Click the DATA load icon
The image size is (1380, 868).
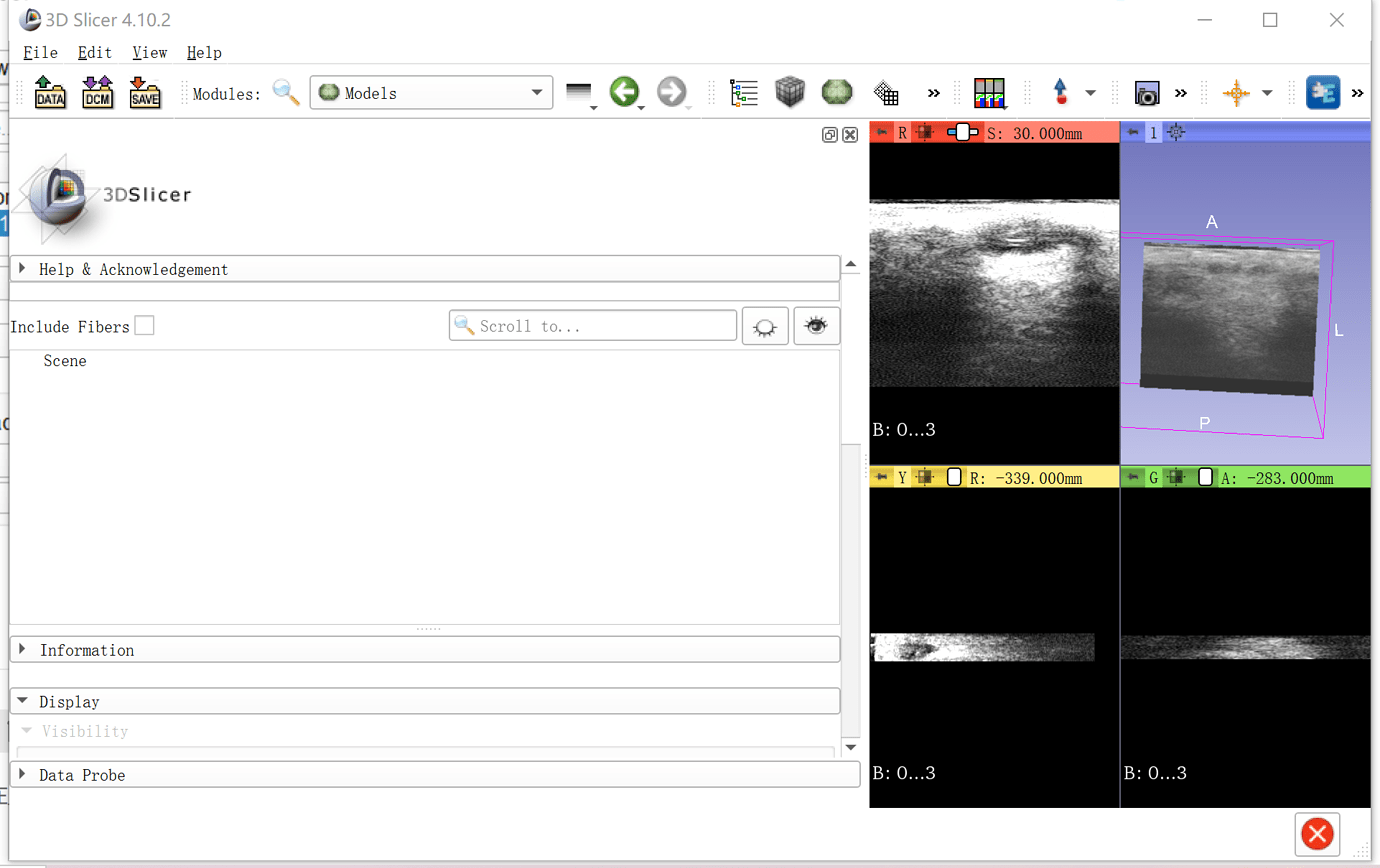[50, 93]
